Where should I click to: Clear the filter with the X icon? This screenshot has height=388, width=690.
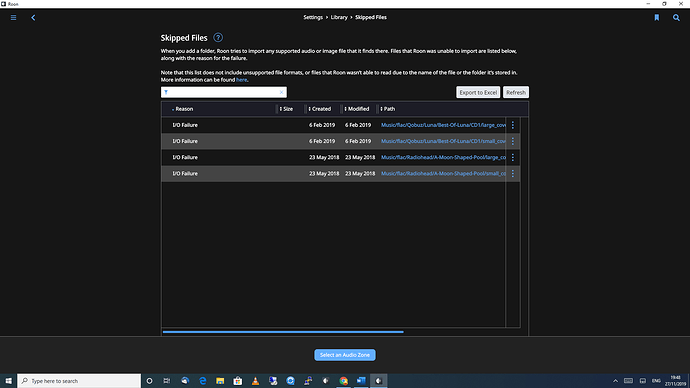click(282, 92)
